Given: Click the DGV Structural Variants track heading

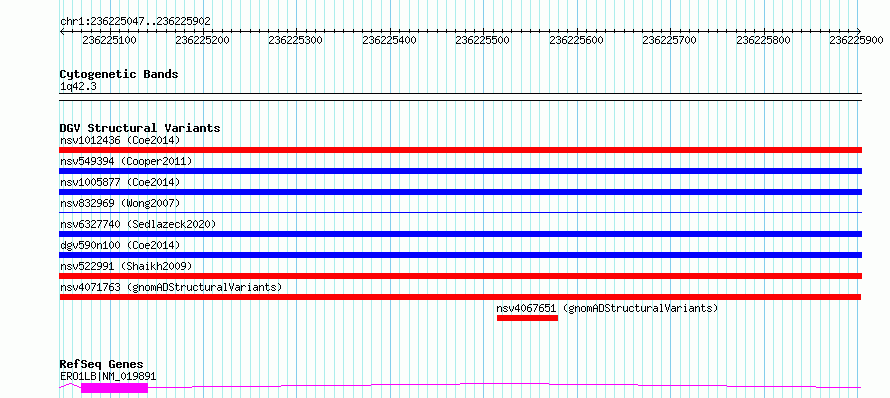Looking at the screenshot, I should coord(140,128).
